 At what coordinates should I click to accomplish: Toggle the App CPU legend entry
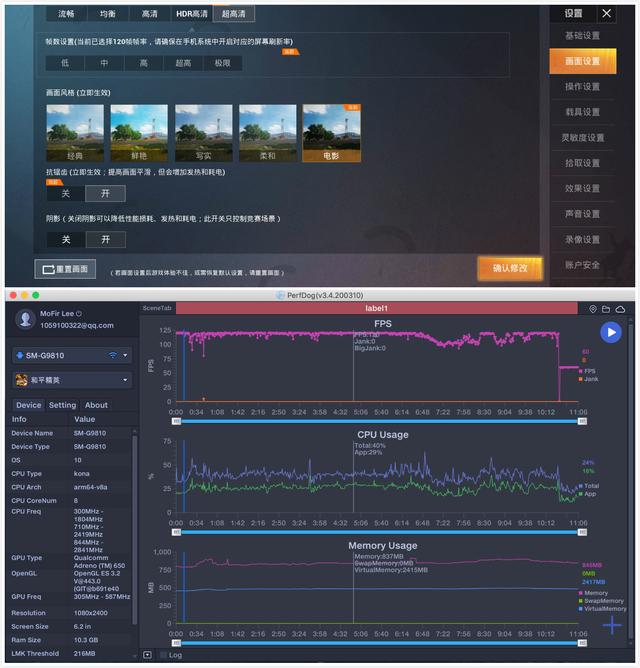[x=587, y=494]
